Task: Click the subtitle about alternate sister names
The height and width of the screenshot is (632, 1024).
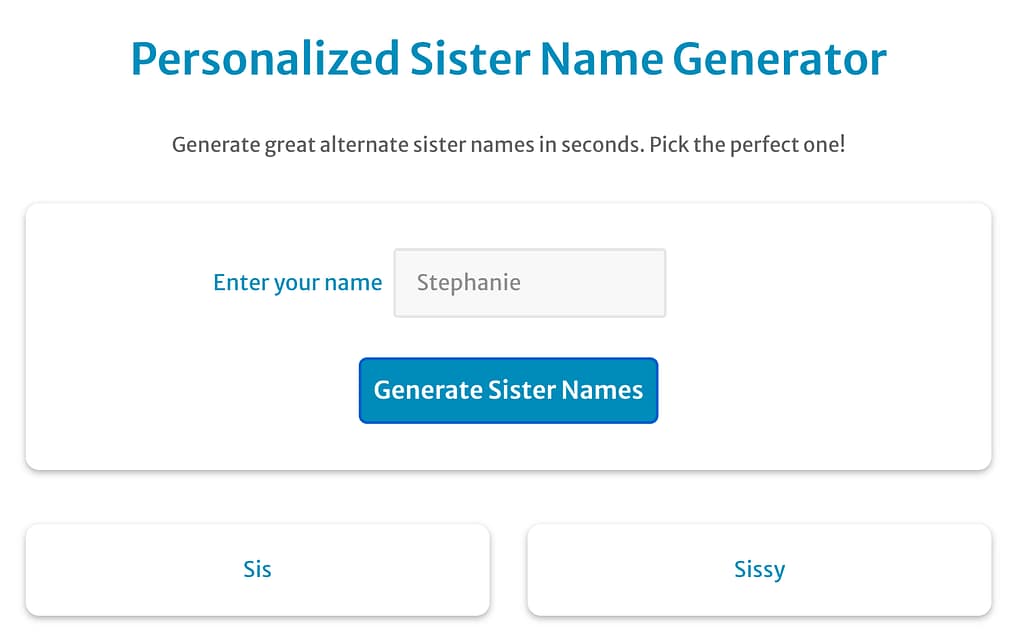Action: 509,144
